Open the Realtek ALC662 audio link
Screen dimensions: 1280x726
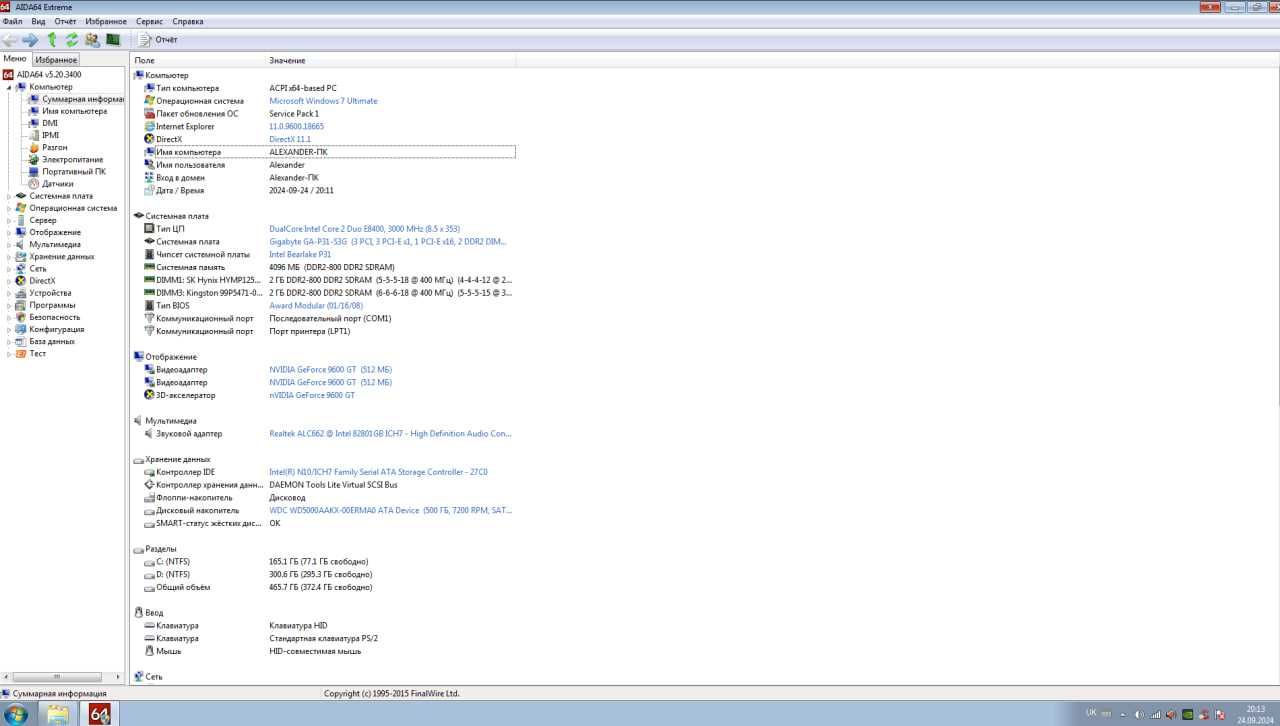click(x=390, y=434)
